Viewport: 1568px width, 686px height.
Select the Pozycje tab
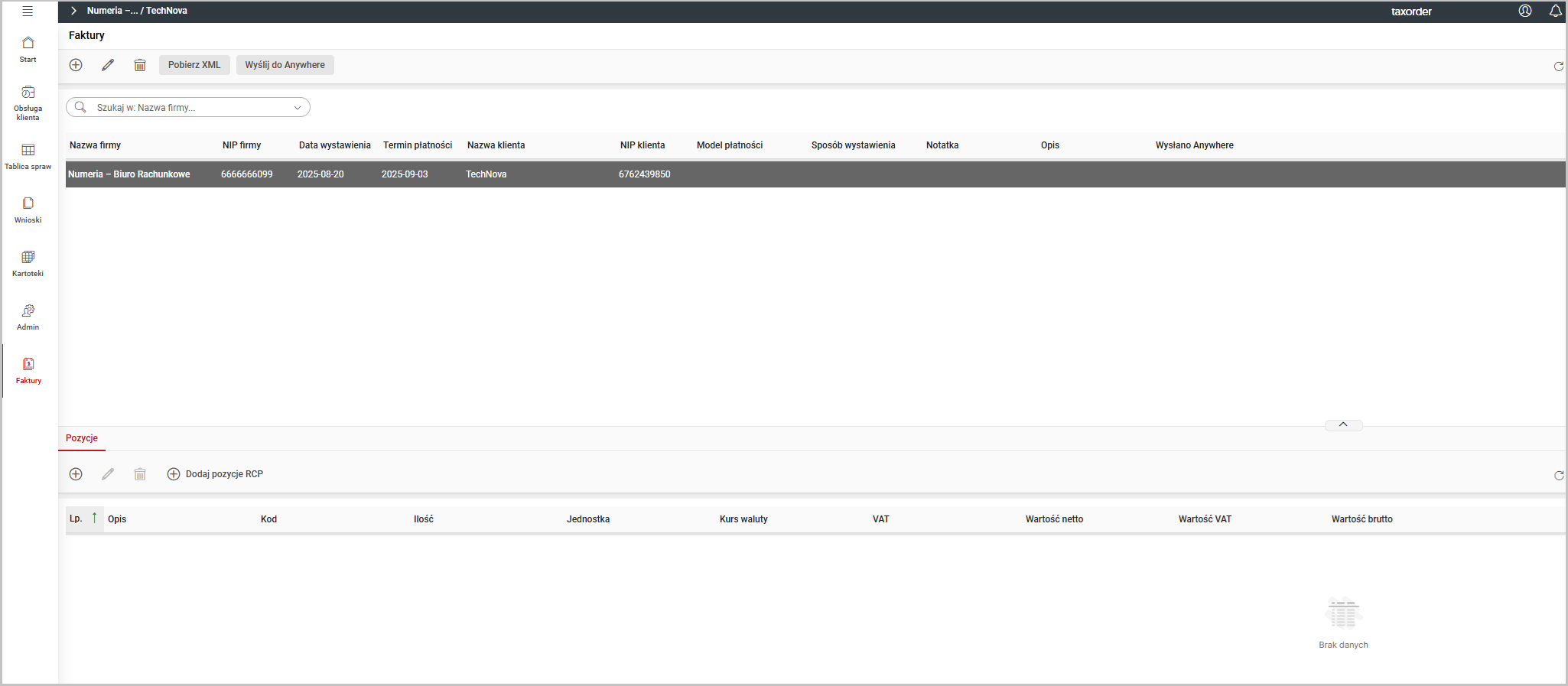coord(82,438)
